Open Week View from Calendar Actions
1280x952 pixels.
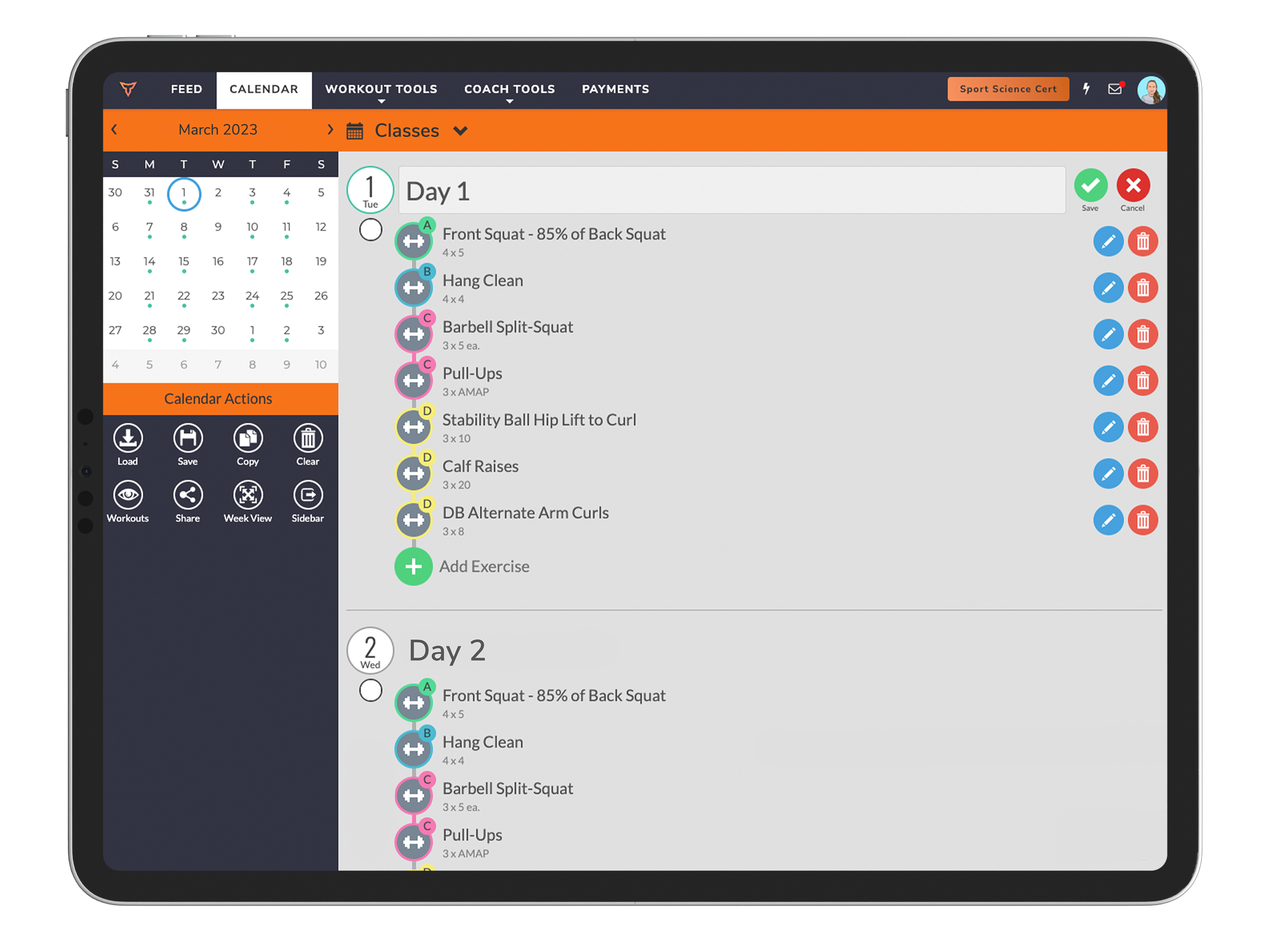[x=248, y=496]
